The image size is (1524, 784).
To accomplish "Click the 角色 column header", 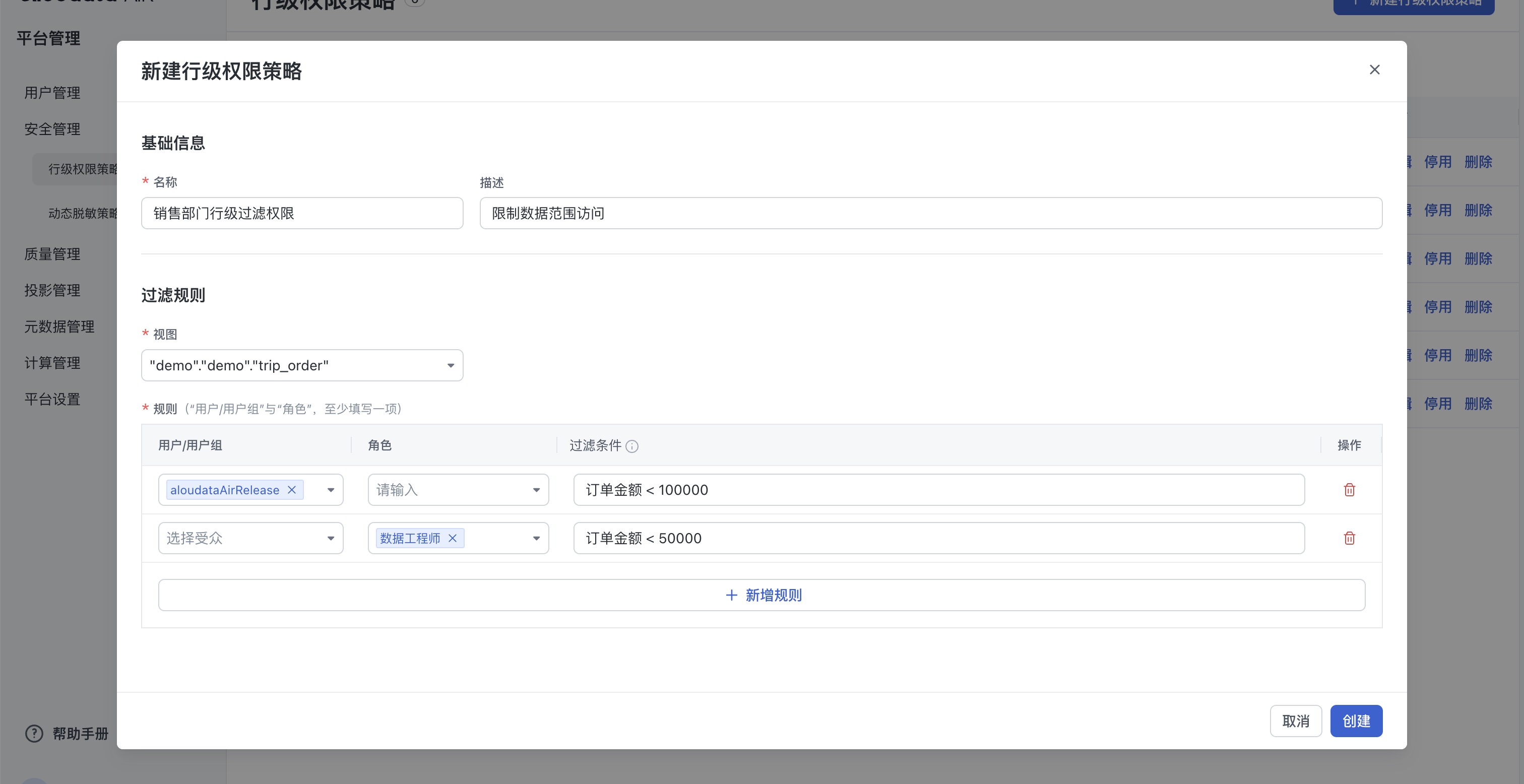I will (x=380, y=445).
